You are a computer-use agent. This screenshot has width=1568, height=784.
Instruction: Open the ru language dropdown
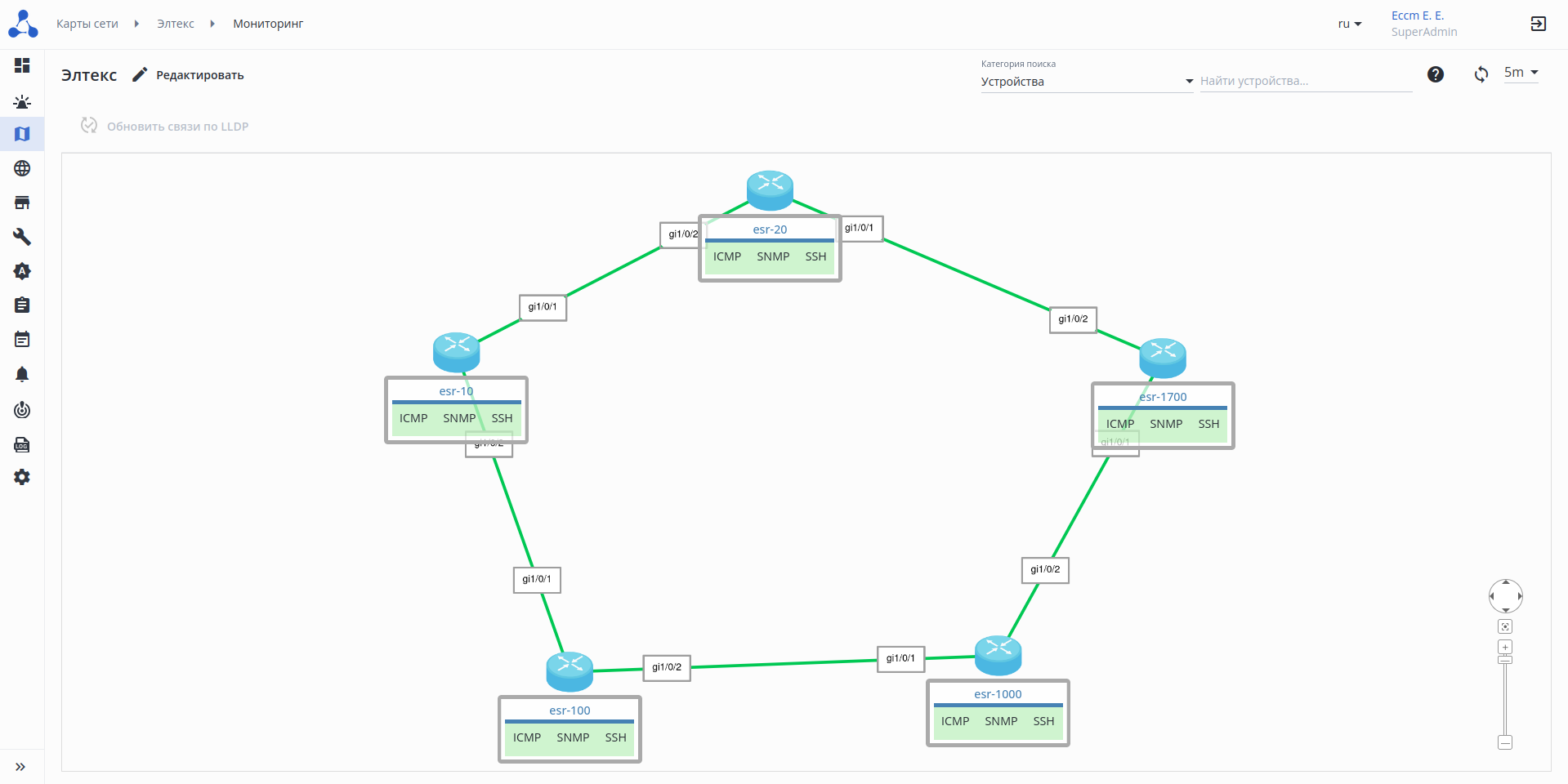coord(1350,24)
